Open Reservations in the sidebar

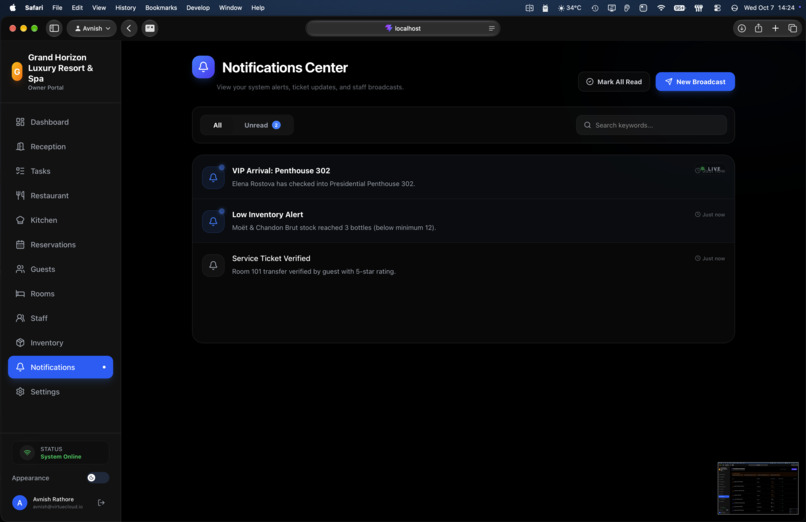61,245
